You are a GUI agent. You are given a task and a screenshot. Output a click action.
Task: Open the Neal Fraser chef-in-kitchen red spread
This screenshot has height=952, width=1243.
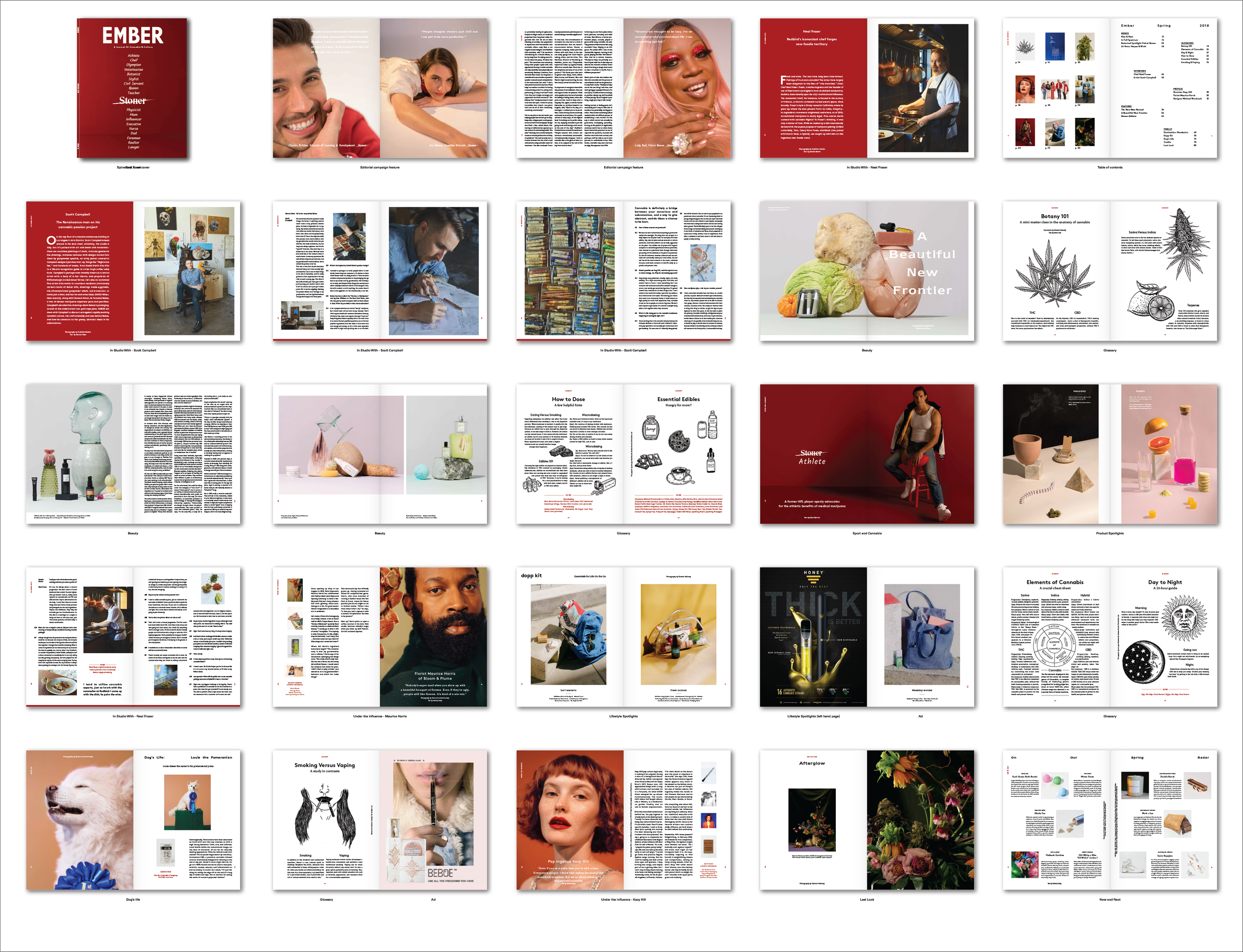coord(867,88)
